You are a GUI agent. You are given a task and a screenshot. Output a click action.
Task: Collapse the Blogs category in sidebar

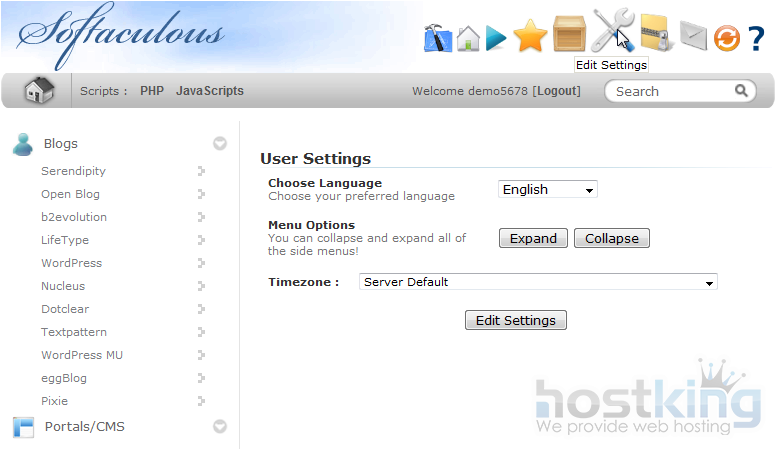click(220, 144)
